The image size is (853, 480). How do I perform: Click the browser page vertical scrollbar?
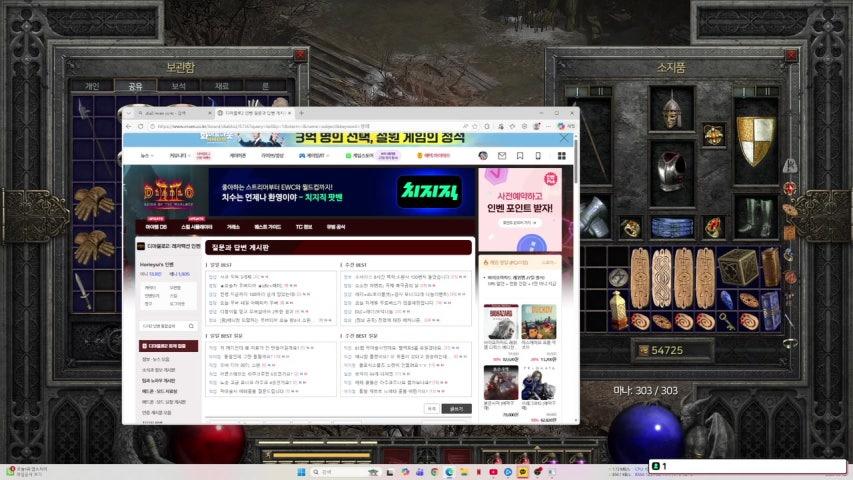[x=574, y=280]
